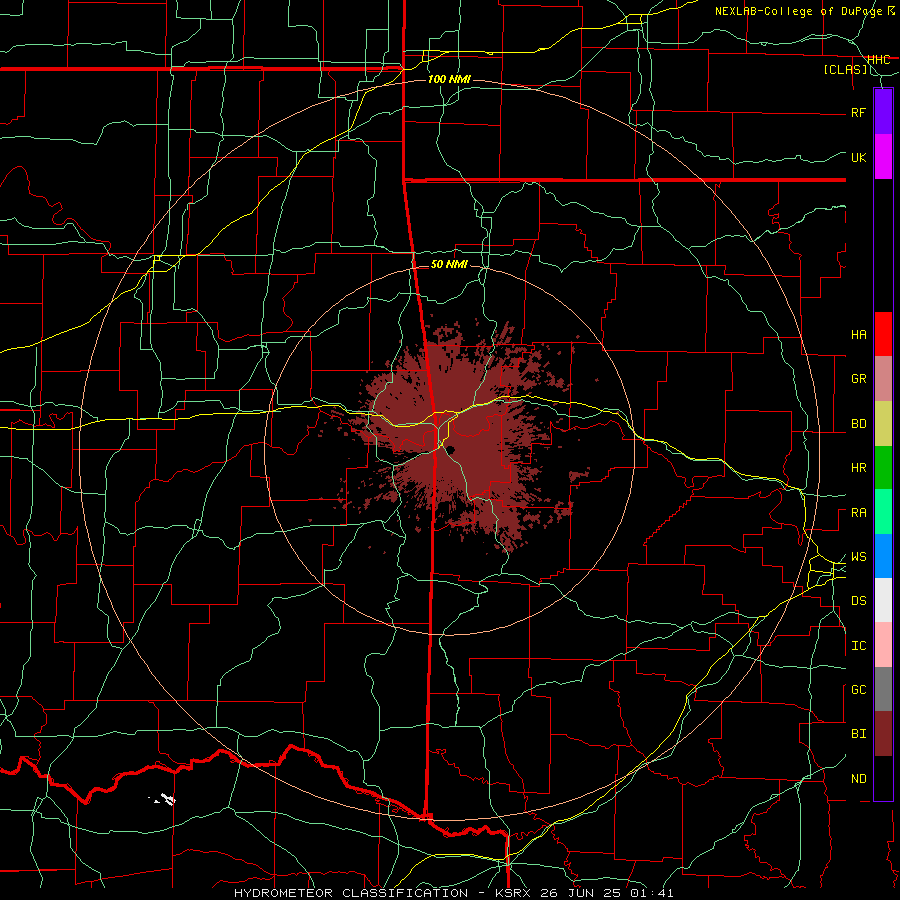The height and width of the screenshot is (900, 900).
Task: Click the magenta UK legend color block
Action: (x=883, y=157)
